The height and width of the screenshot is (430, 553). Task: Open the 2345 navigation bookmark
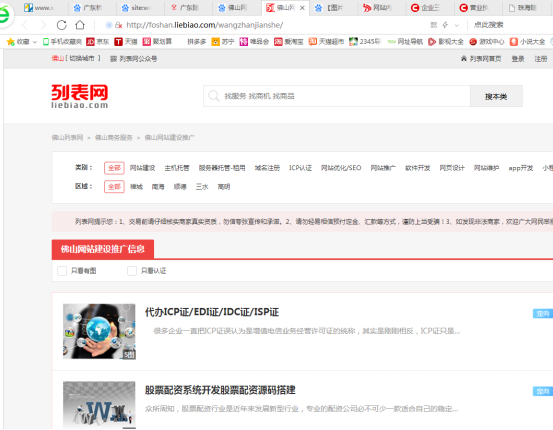(x=365, y=42)
